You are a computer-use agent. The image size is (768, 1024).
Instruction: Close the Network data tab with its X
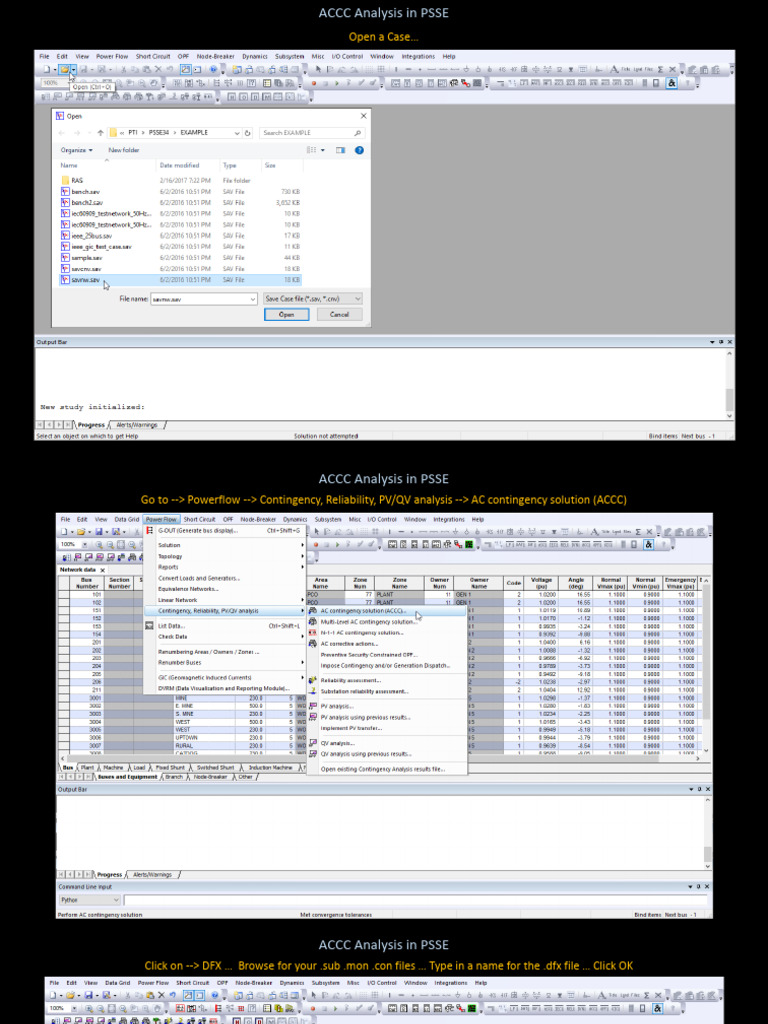coord(103,570)
